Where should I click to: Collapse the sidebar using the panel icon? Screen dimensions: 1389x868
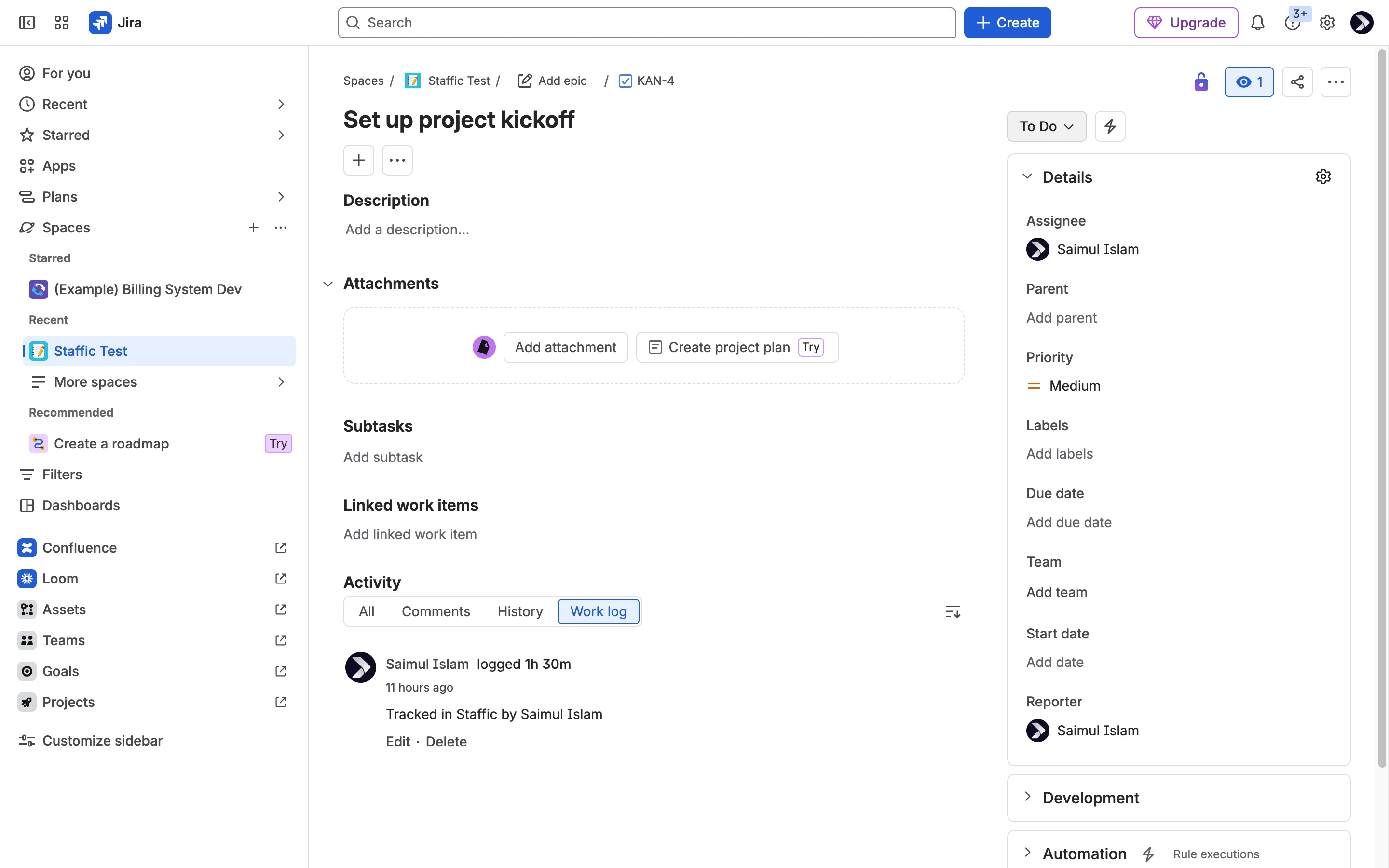tap(27, 22)
